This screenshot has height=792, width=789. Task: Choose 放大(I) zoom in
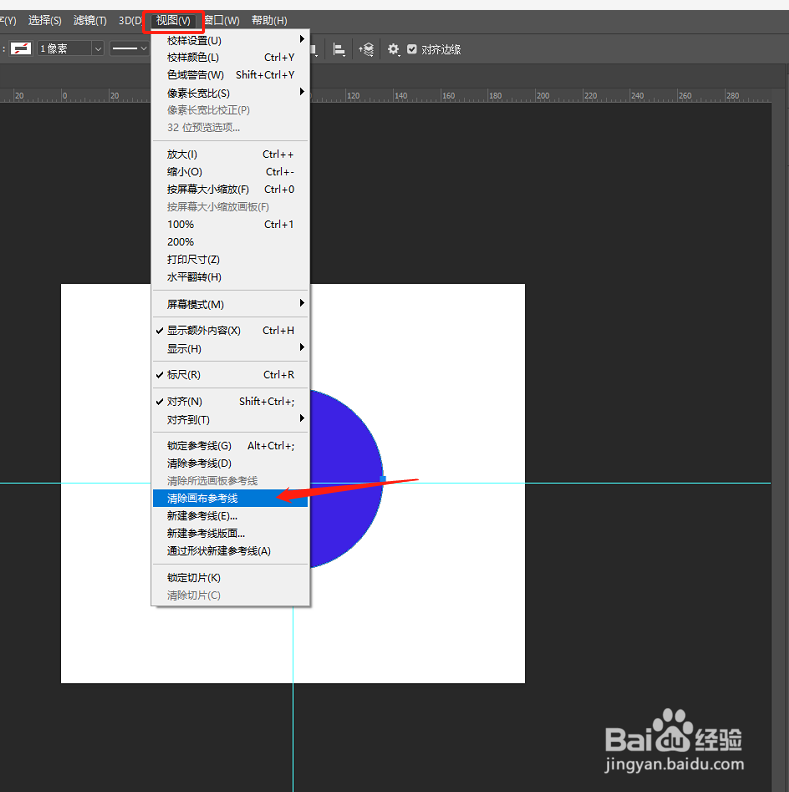[230, 154]
